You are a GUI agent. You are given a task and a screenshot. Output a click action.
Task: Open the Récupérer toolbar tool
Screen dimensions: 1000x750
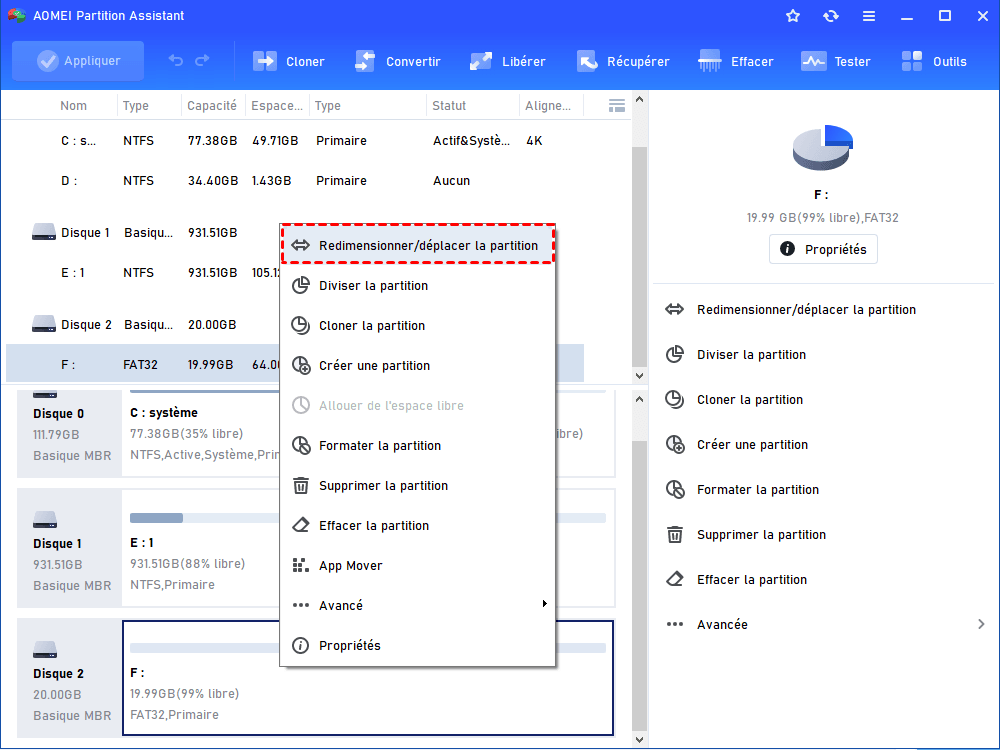point(623,61)
